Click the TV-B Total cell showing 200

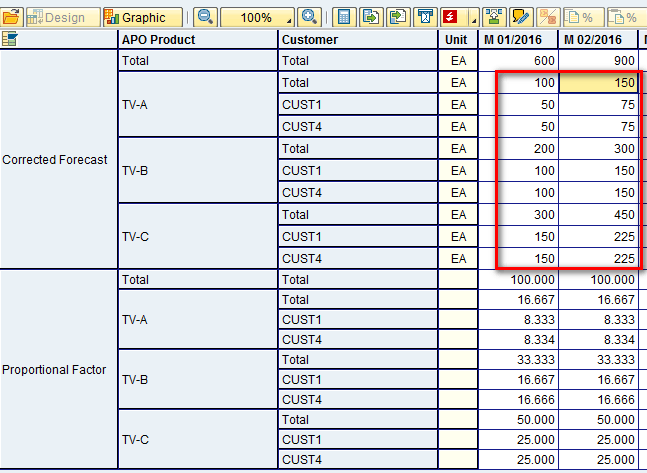pyautogui.click(x=518, y=149)
